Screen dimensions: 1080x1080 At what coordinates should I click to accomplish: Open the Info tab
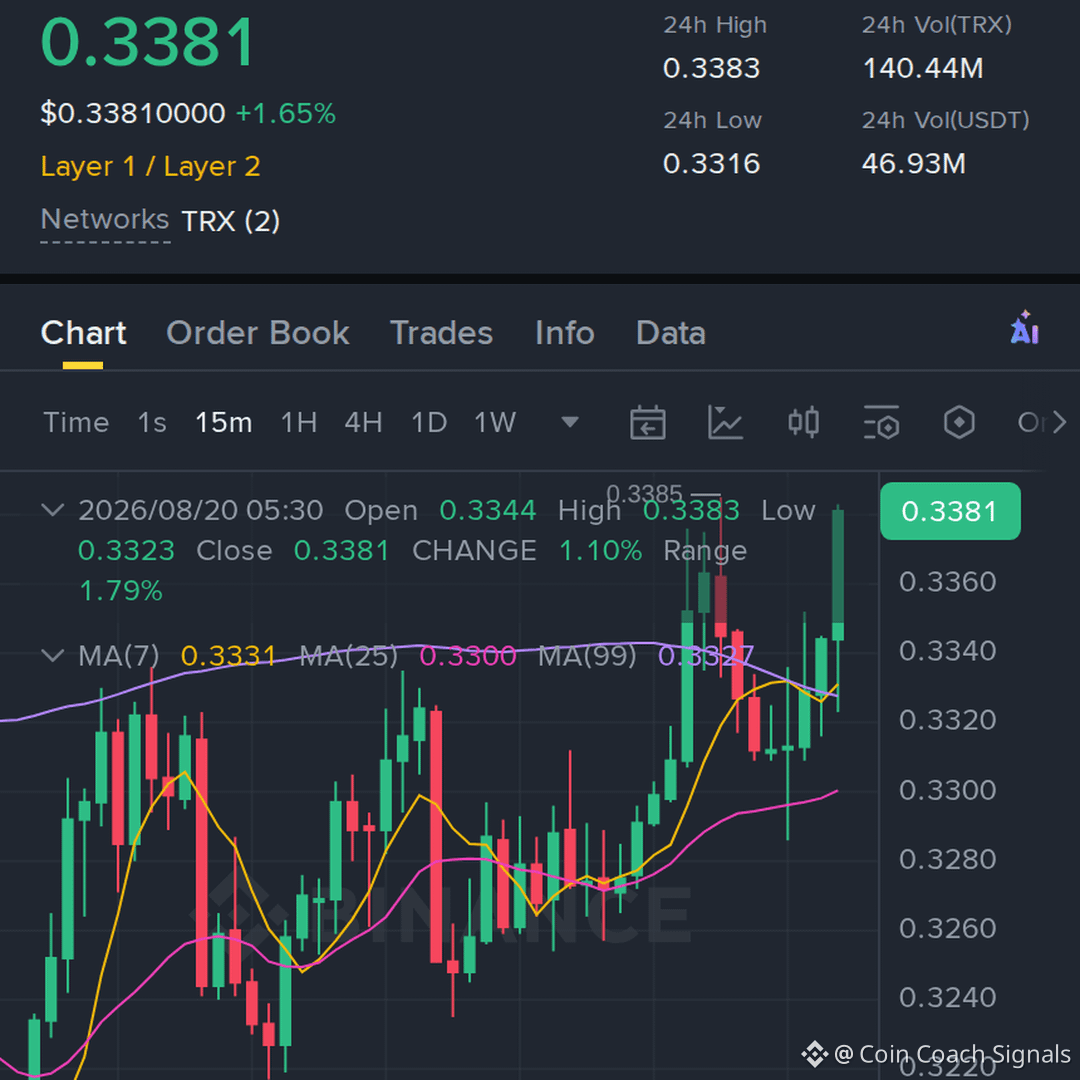pos(565,333)
